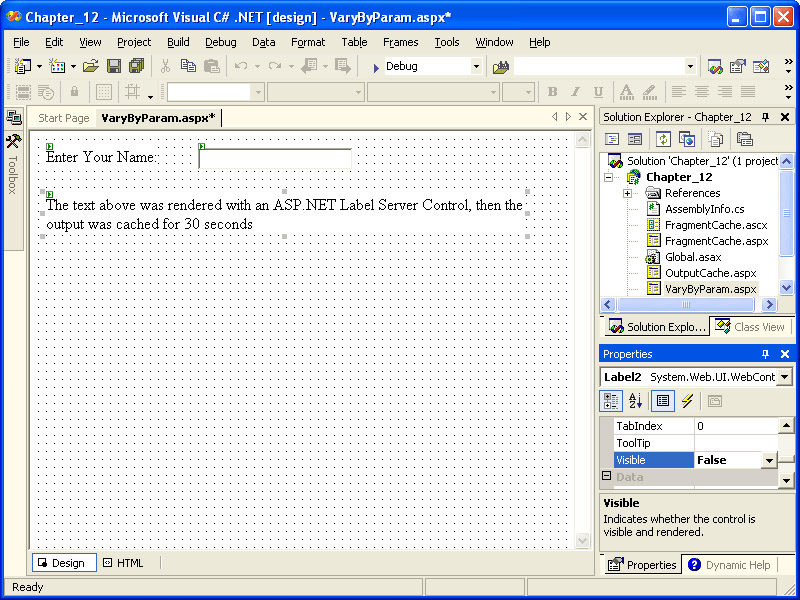Click the Refresh icon in Solution Explorer

point(663,139)
